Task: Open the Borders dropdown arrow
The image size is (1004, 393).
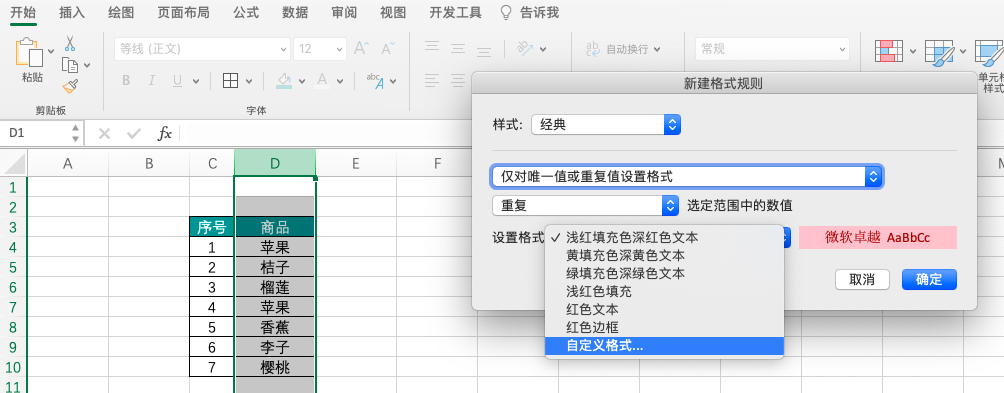Action: click(250, 81)
